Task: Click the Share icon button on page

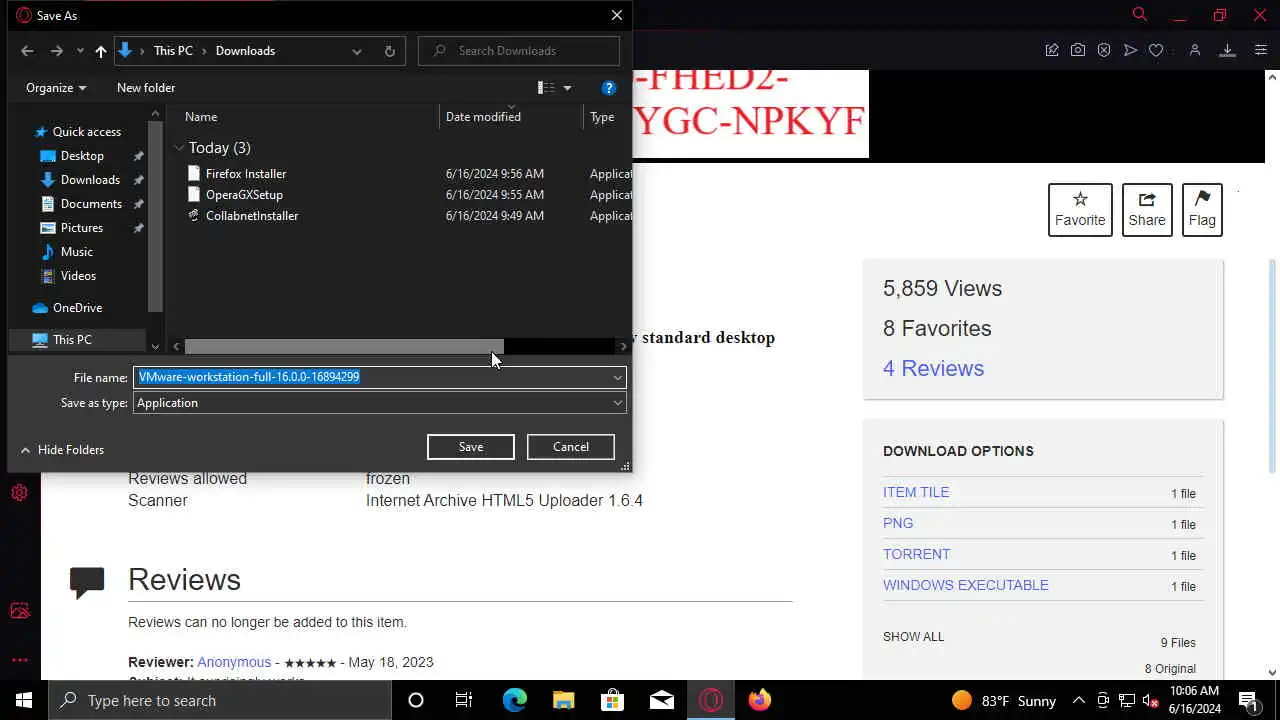Action: [1147, 210]
